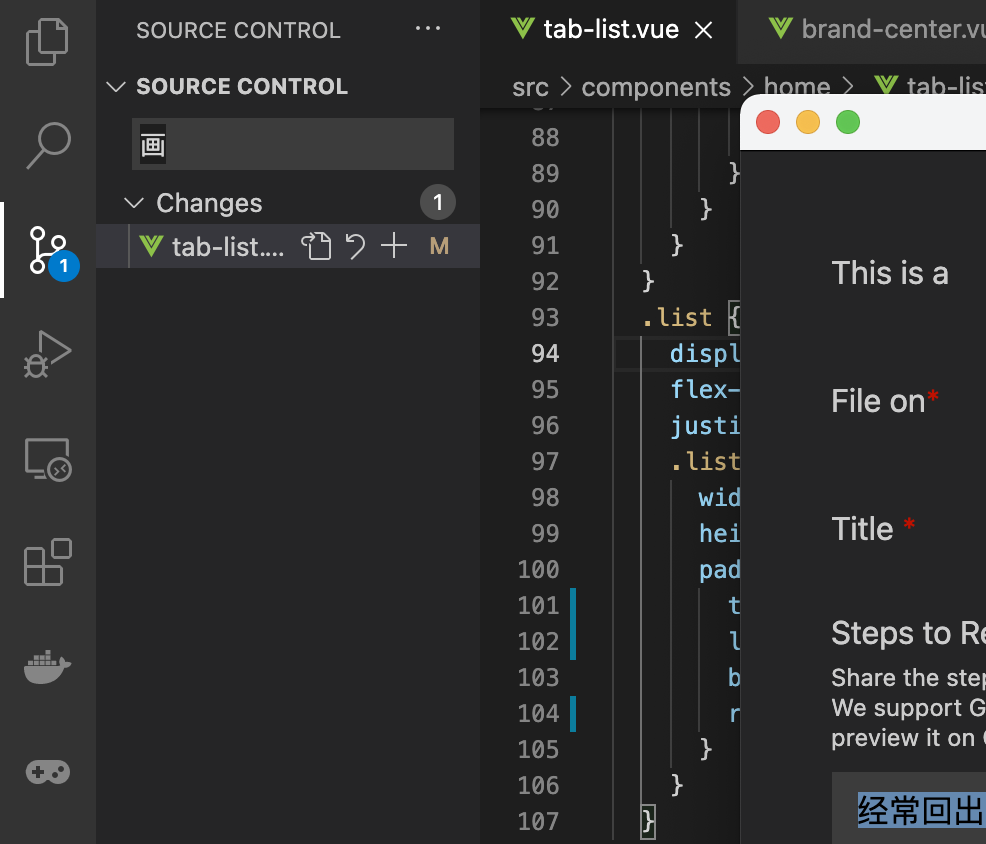The image size is (986, 844).
Task: Switch to the brand-center.vue tab
Action: tap(880, 29)
